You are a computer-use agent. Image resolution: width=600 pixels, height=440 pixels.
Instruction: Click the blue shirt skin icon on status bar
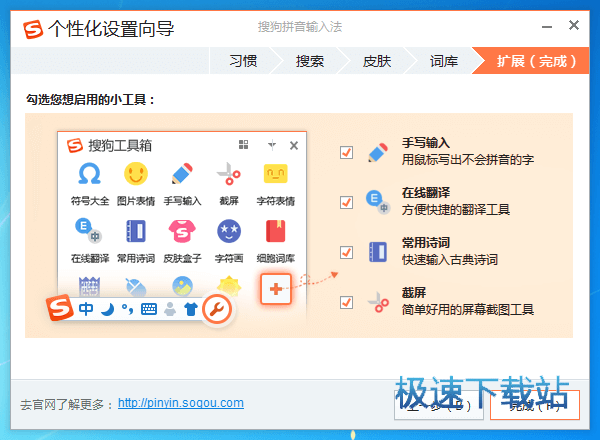(x=191, y=309)
